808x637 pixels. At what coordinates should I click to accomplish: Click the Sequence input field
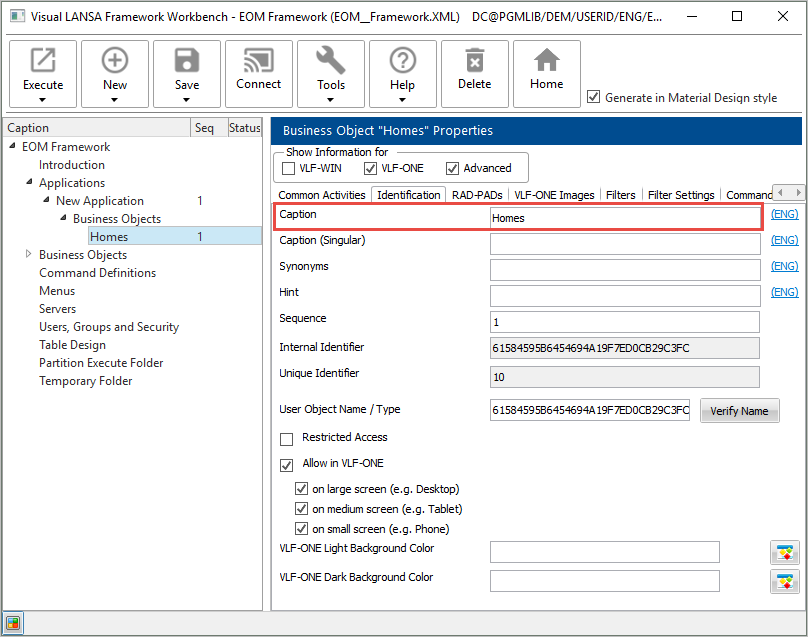click(x=625, y=322)
